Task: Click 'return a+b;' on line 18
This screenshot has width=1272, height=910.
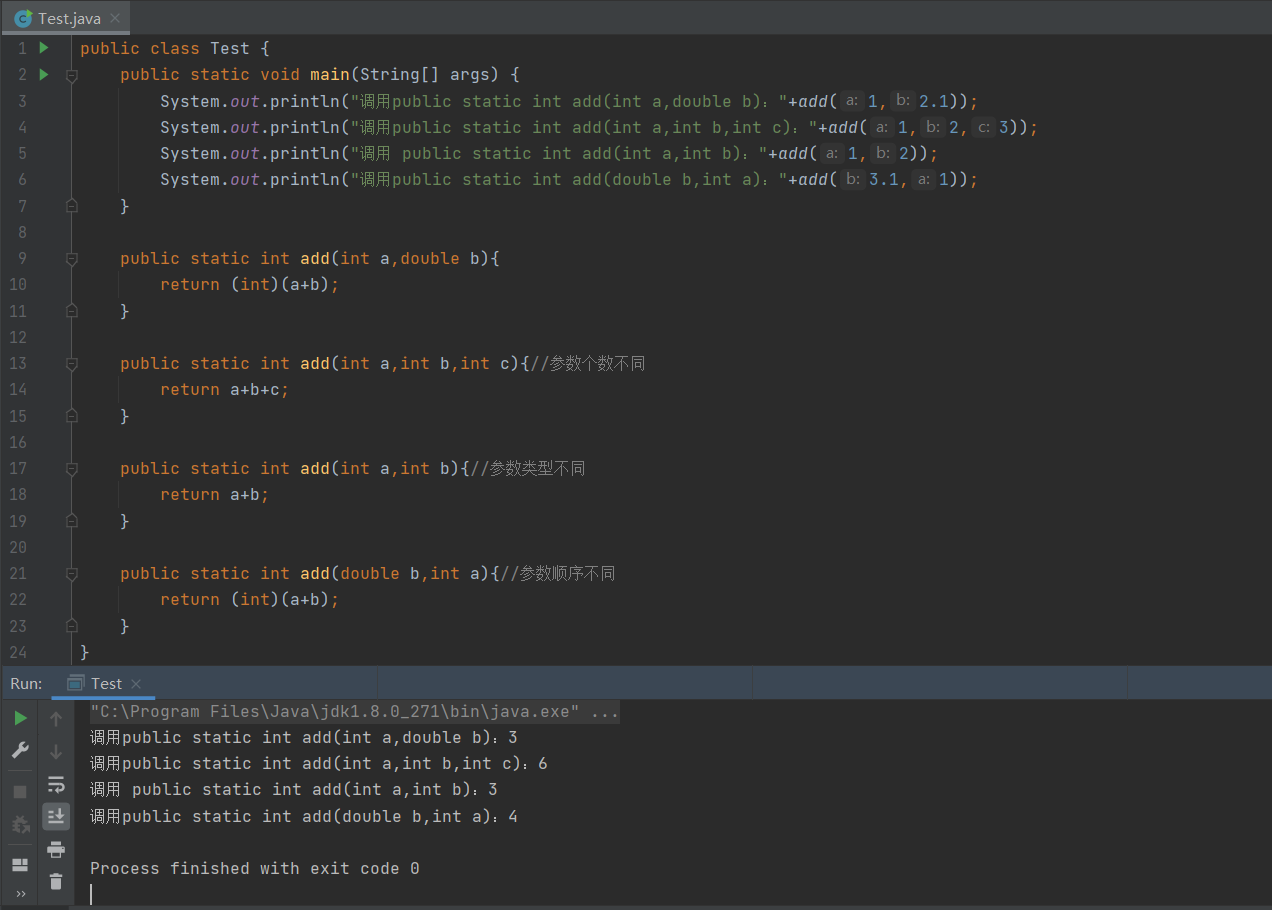Action: [215, 495]
